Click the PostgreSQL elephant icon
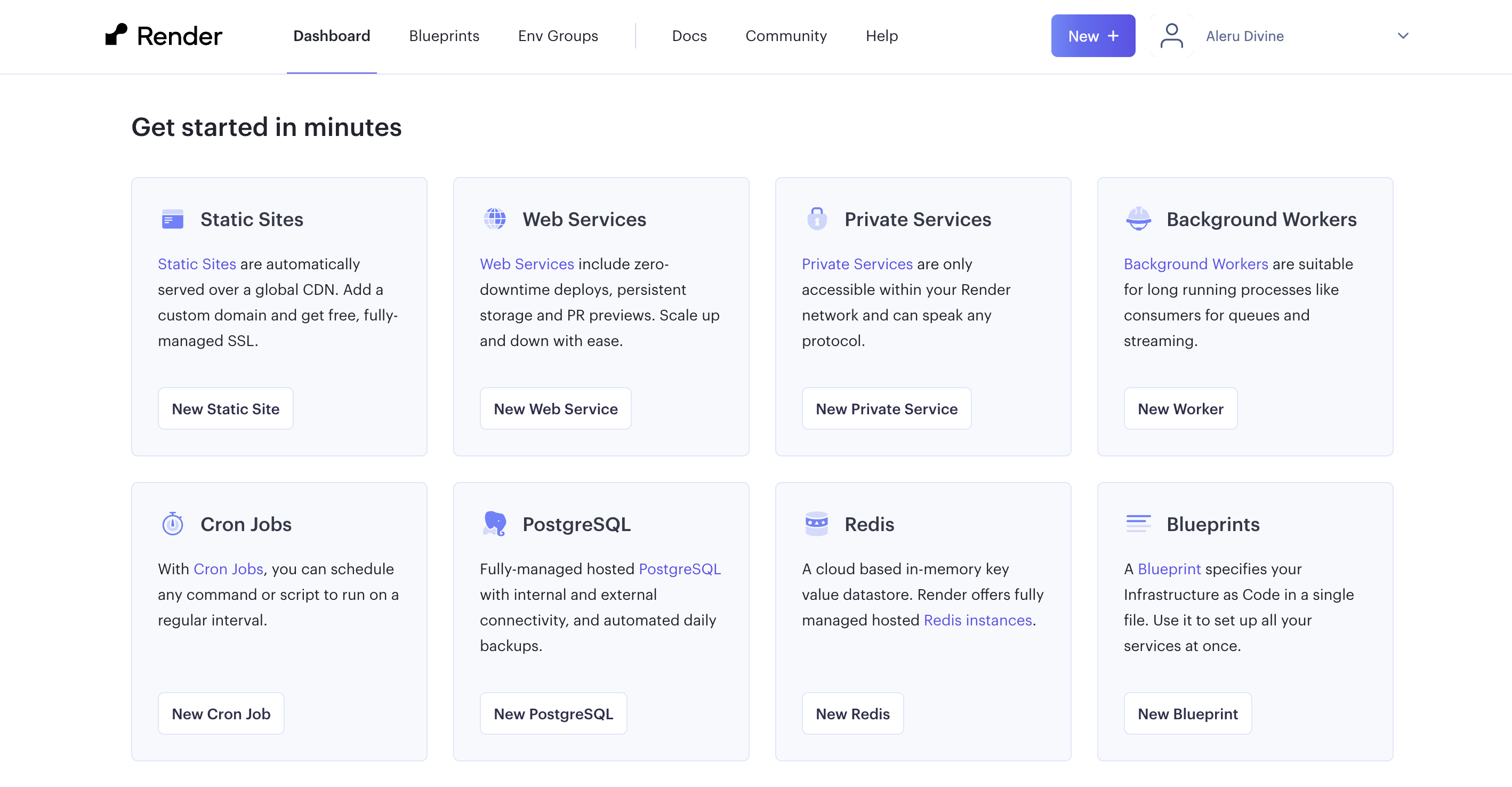This screenshot has width=1512, height=787. [494, 524]
